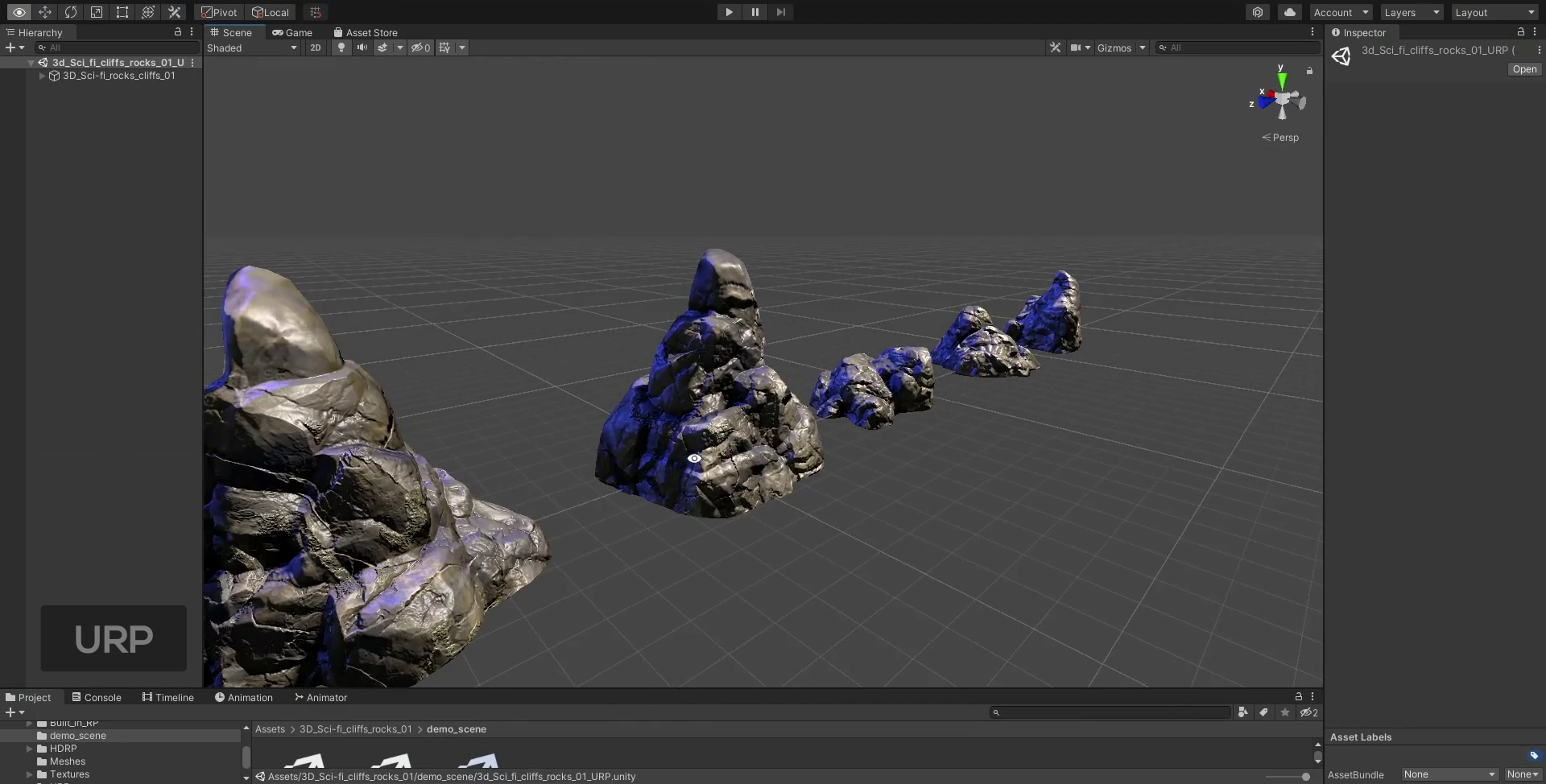Open the custom editor tools icon
Viewport: 1546px width, 784px height.
[x=174, y=12]
